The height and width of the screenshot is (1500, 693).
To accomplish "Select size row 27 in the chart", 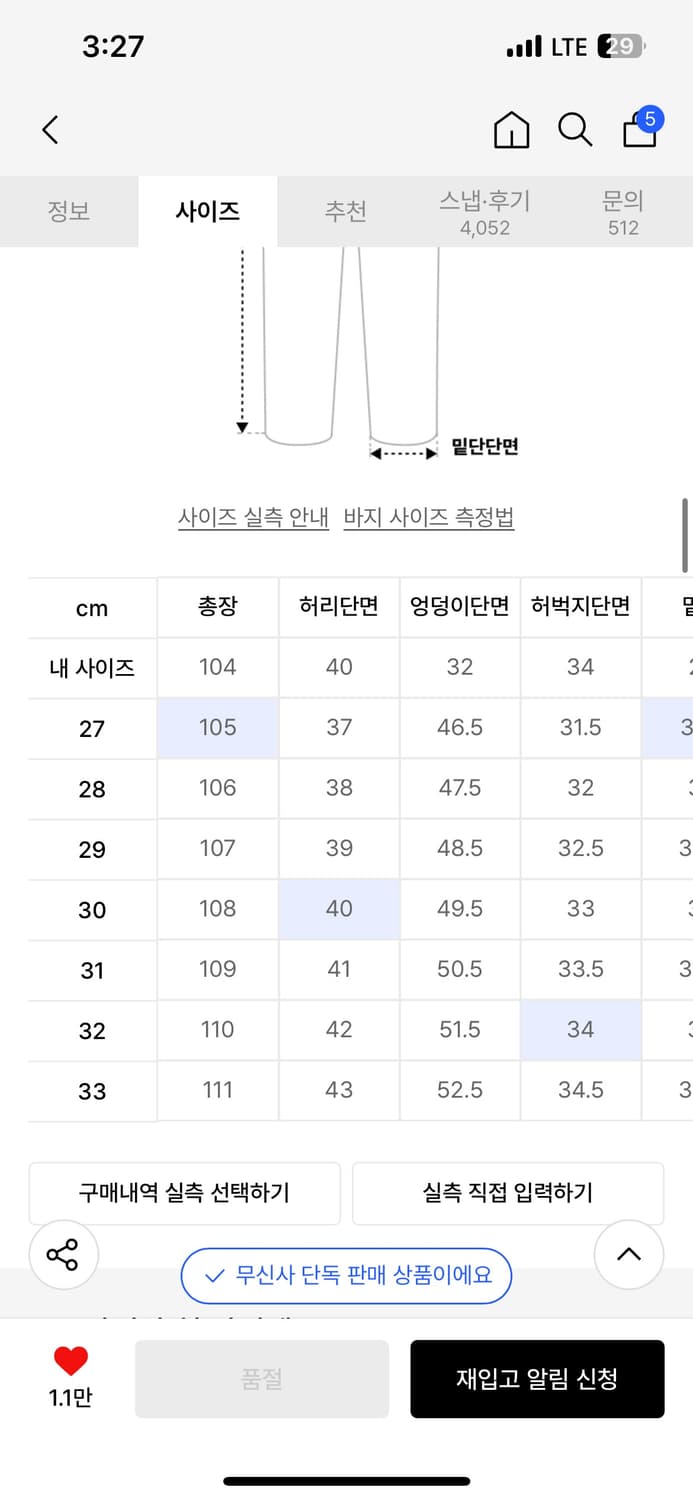I will (91, 728).
